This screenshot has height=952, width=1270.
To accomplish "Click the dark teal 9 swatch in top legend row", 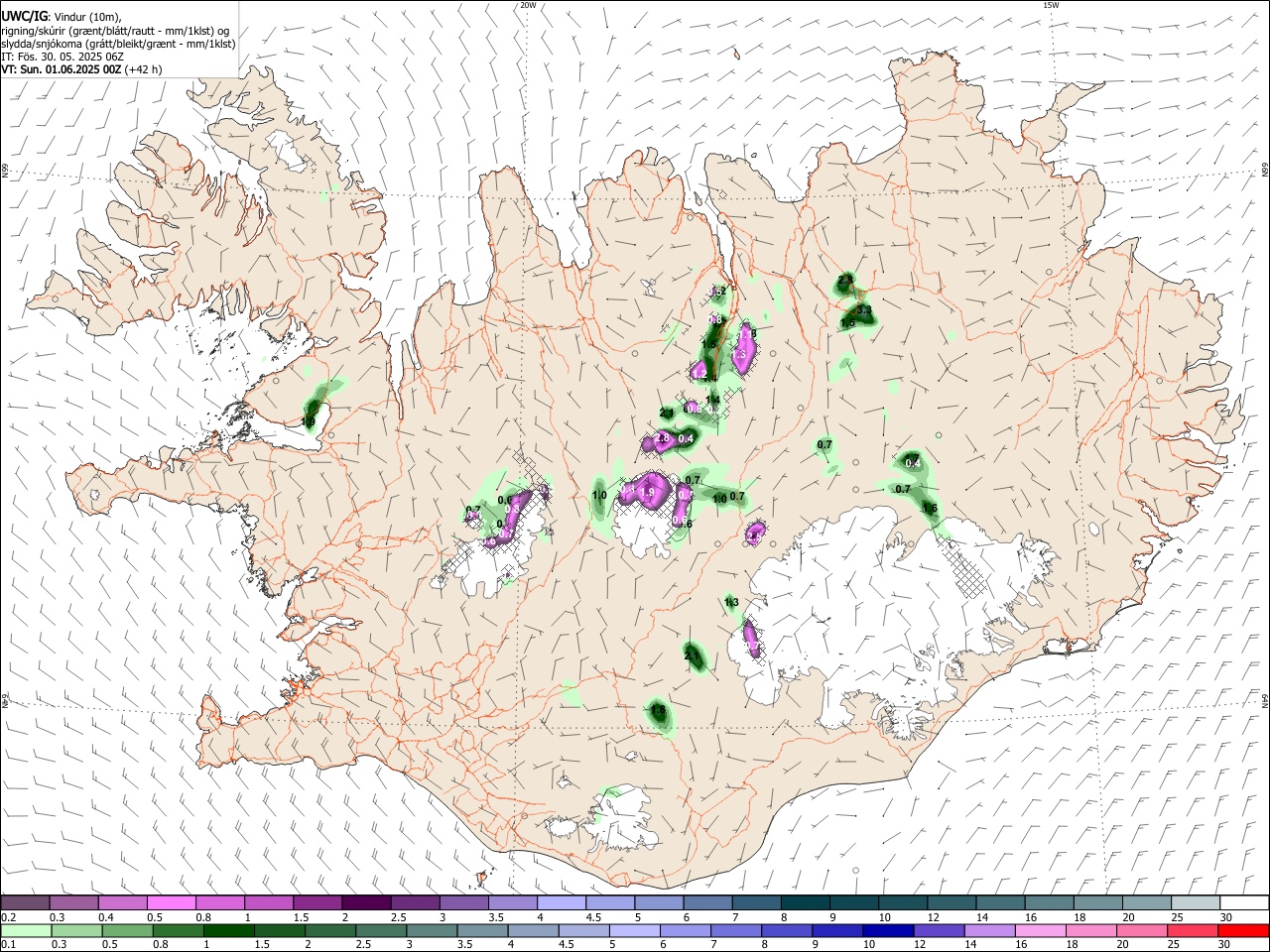I will (x=854, y=903).
